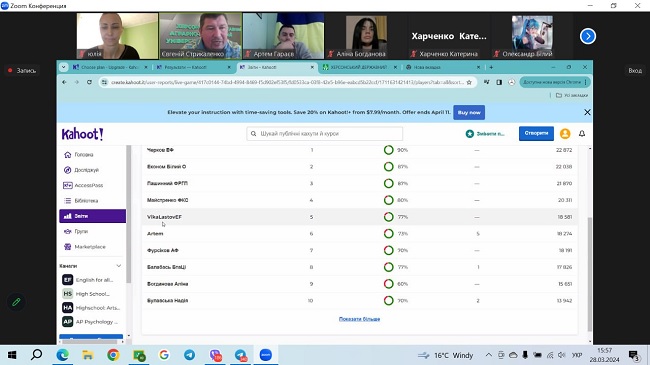The image size is (650, 365).
Task: Bookmark page with the star icon
Action: (469, 82)
